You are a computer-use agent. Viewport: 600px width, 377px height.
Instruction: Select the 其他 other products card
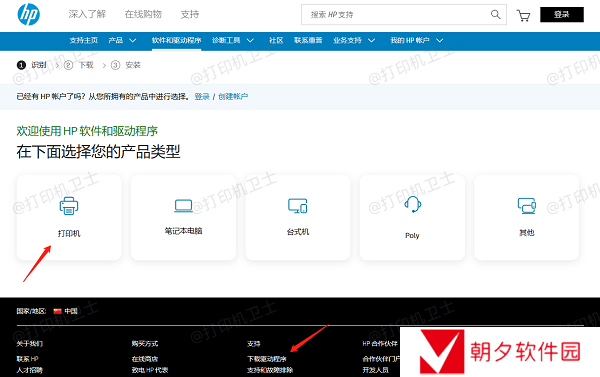[527, 217]
